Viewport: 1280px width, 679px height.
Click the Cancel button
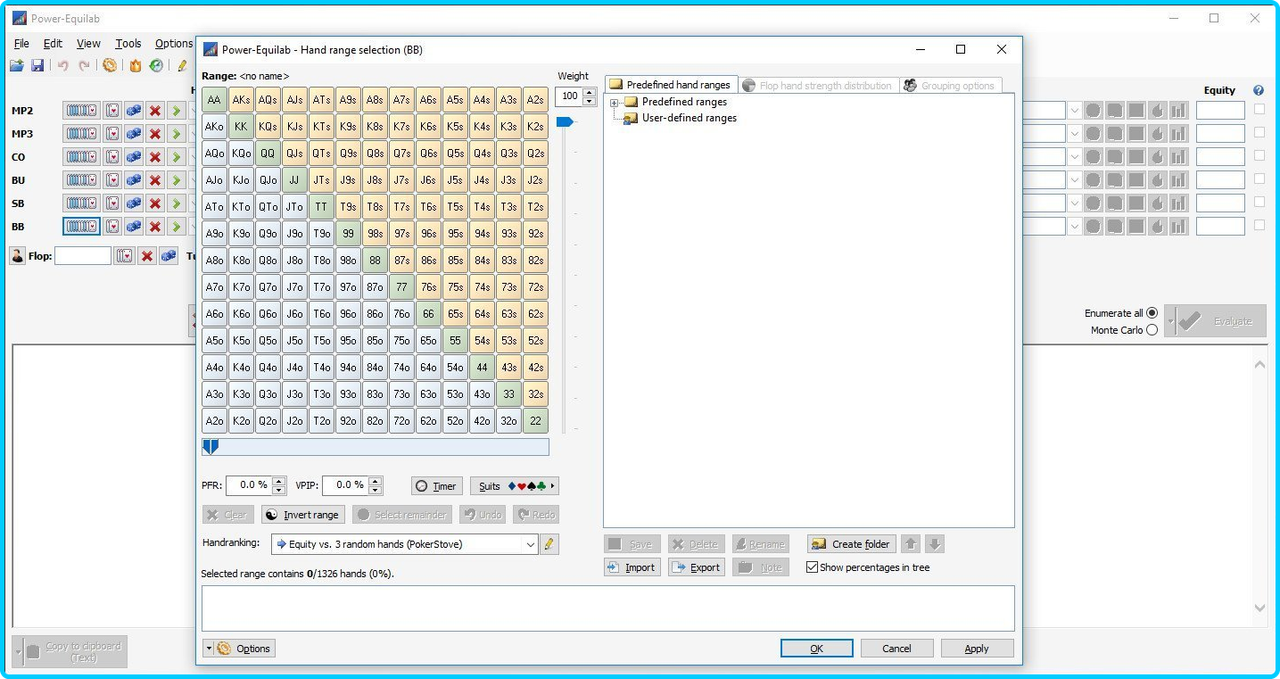897,648
